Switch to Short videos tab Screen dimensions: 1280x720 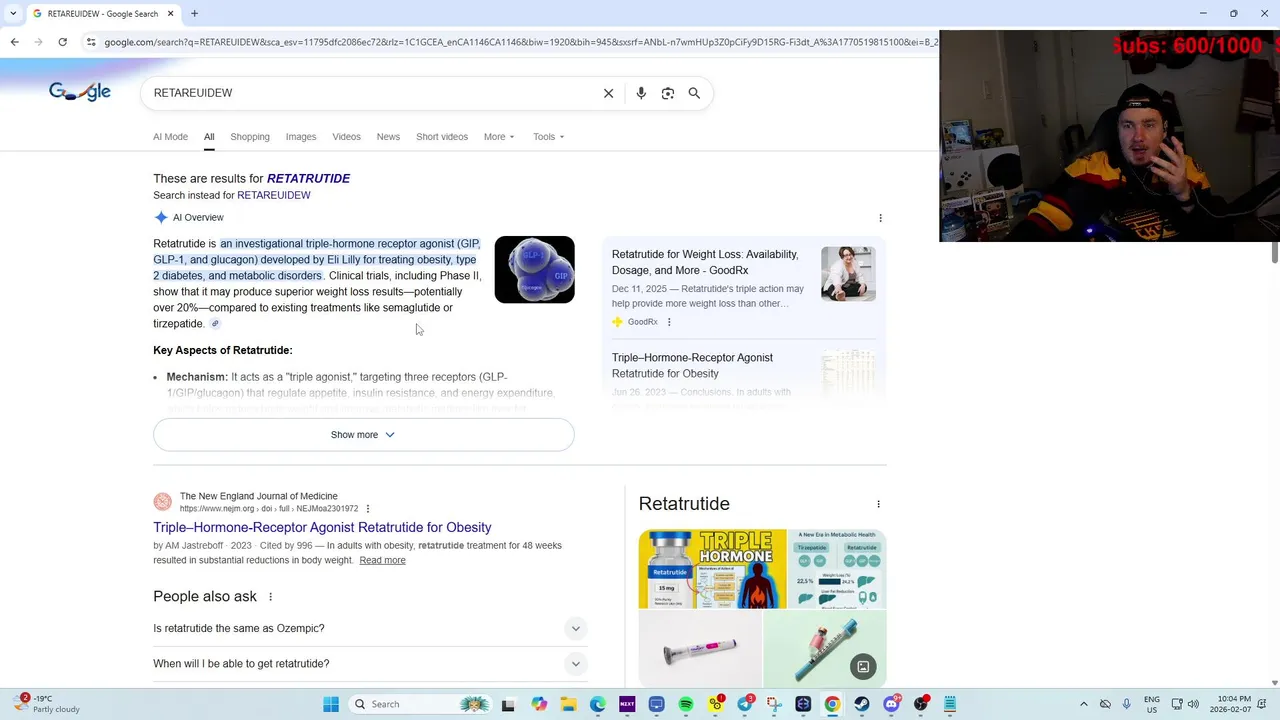(442, 137)
